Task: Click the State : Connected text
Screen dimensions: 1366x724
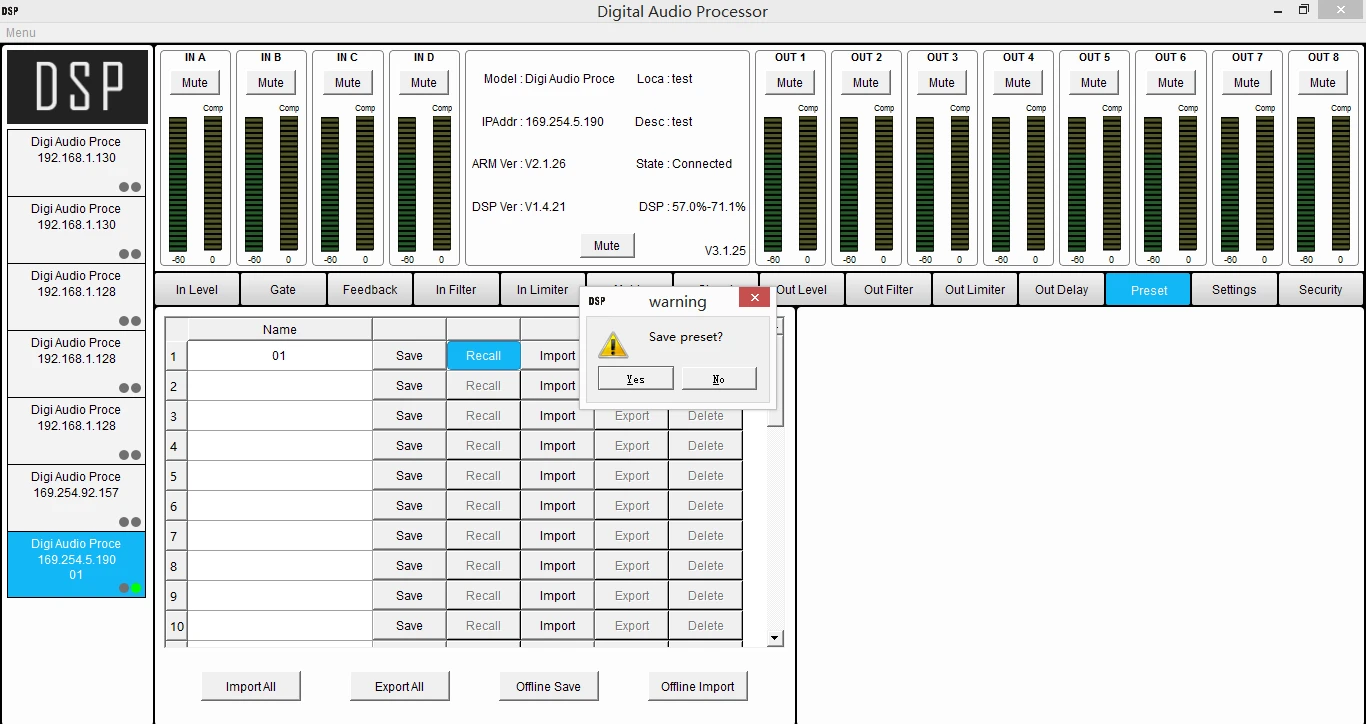Action: click(684, 163)
